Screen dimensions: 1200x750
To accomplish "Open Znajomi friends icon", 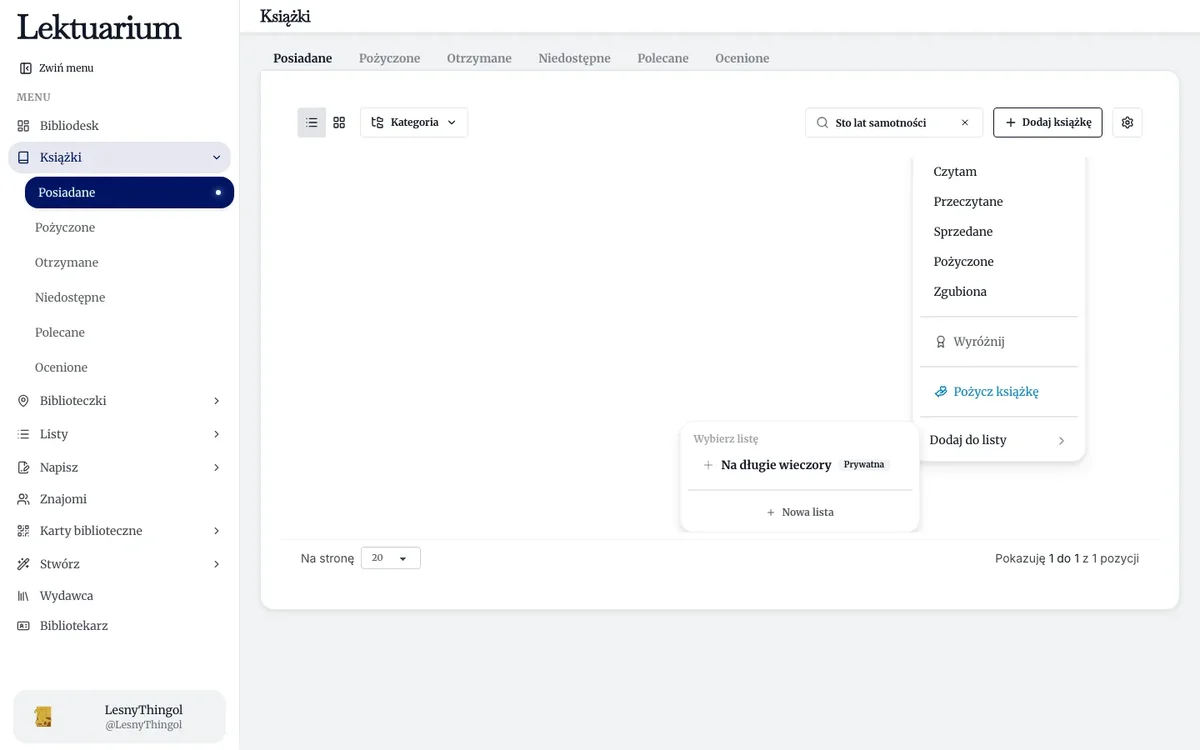I will tap(24, 499).
